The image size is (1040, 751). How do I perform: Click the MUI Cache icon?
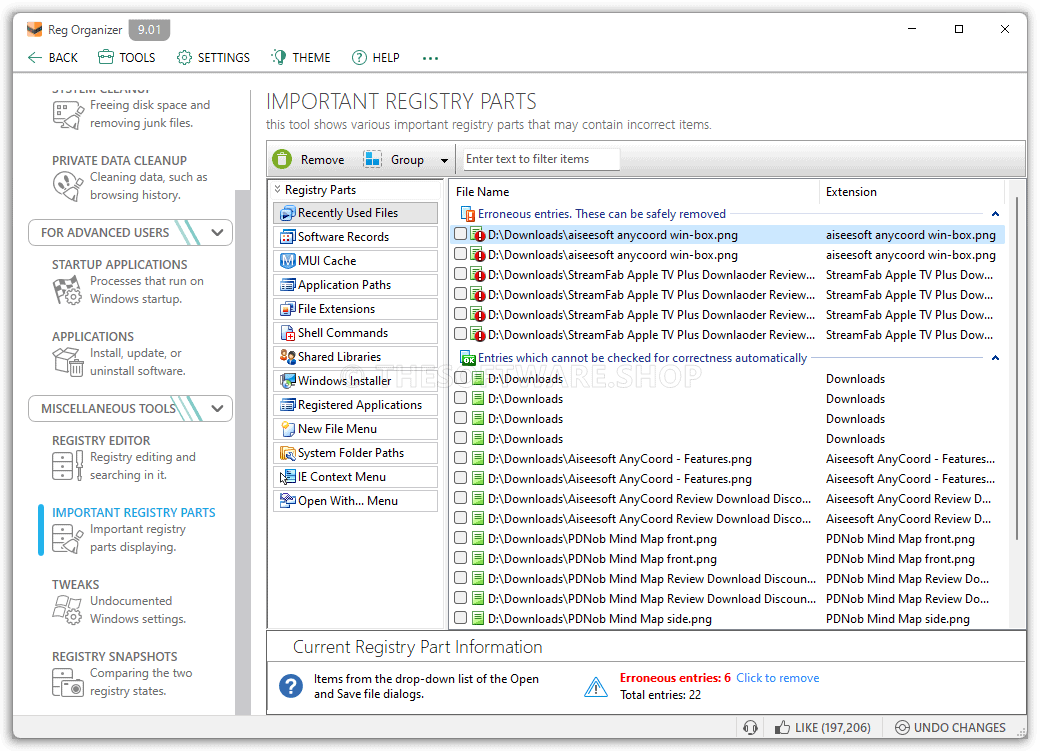(287, 261)
